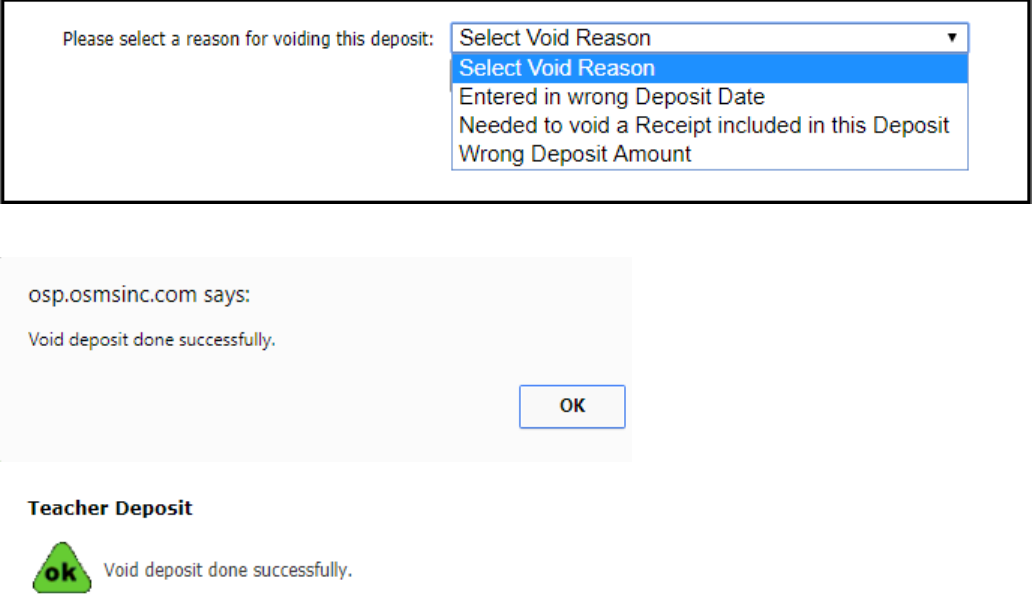Click the Teacher Deposit heading

(x=110, y=508)
